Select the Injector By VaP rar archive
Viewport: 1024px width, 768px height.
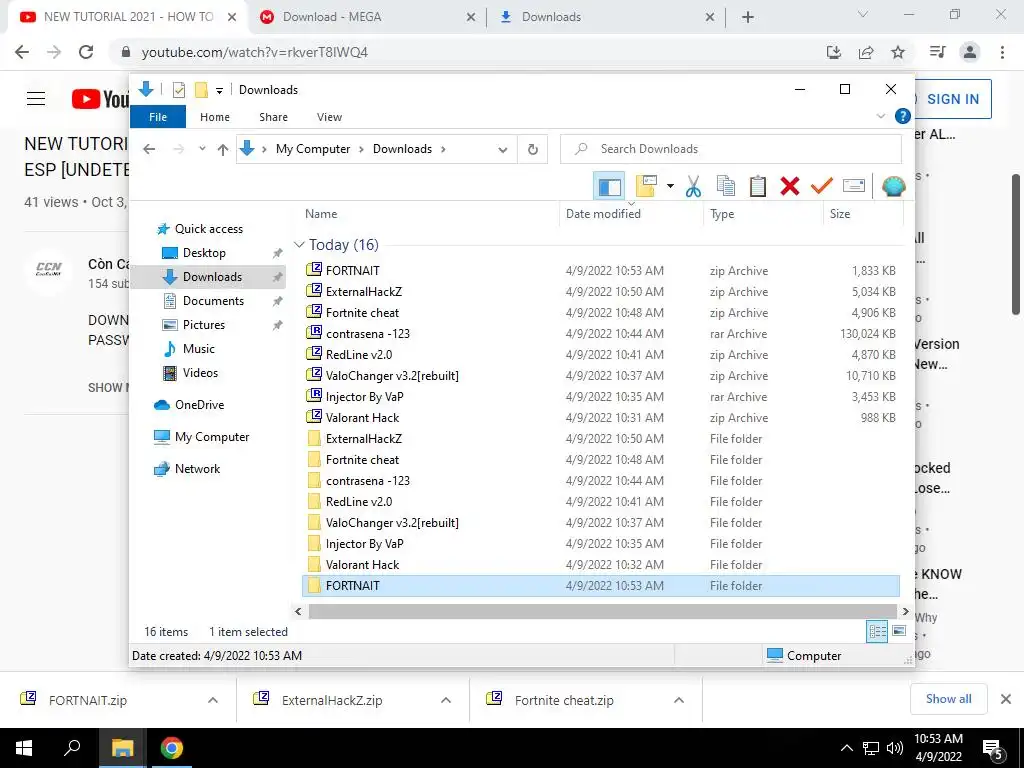[x=601, y=396]
